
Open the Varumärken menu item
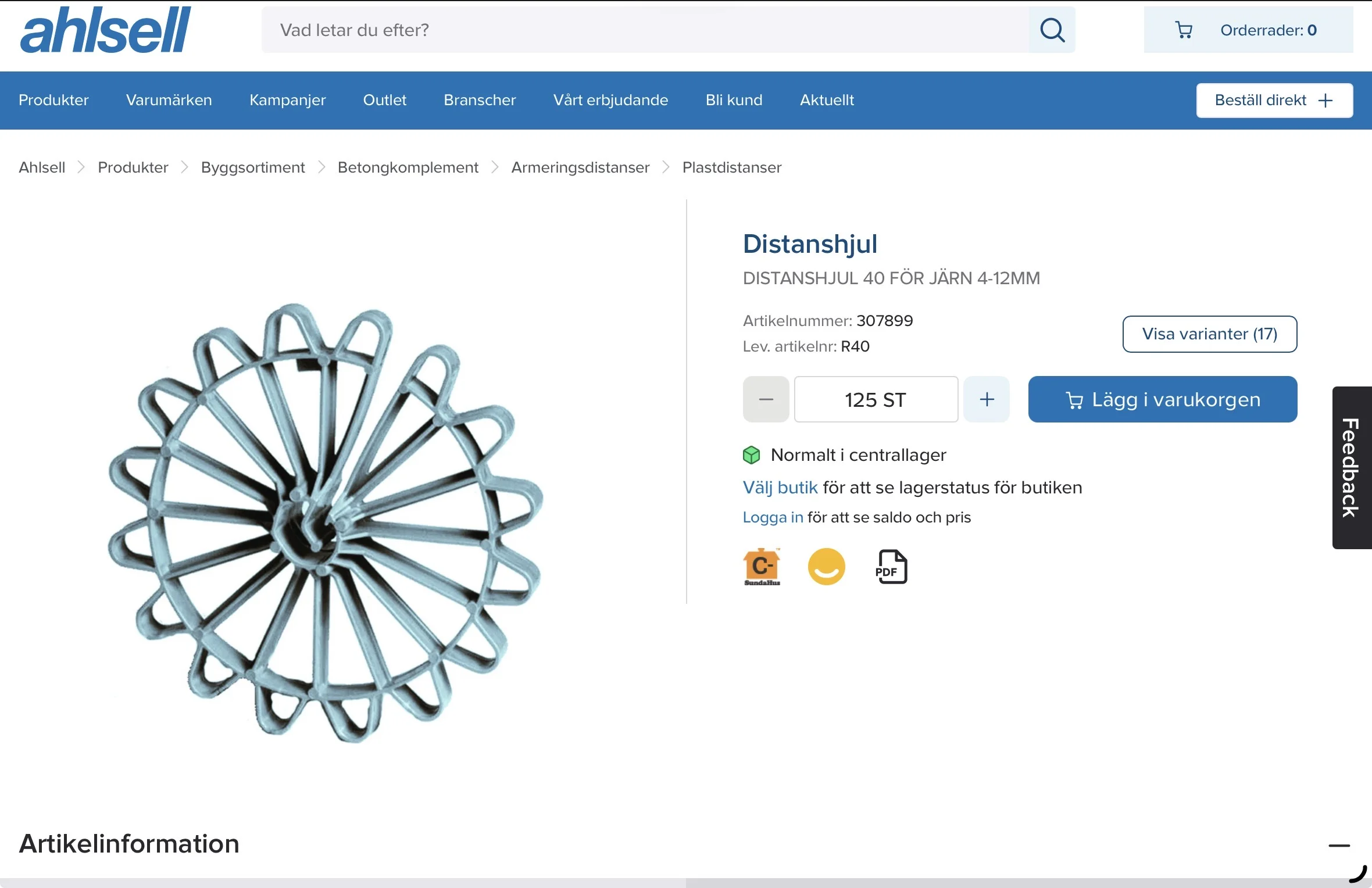(x=169, y=100)
